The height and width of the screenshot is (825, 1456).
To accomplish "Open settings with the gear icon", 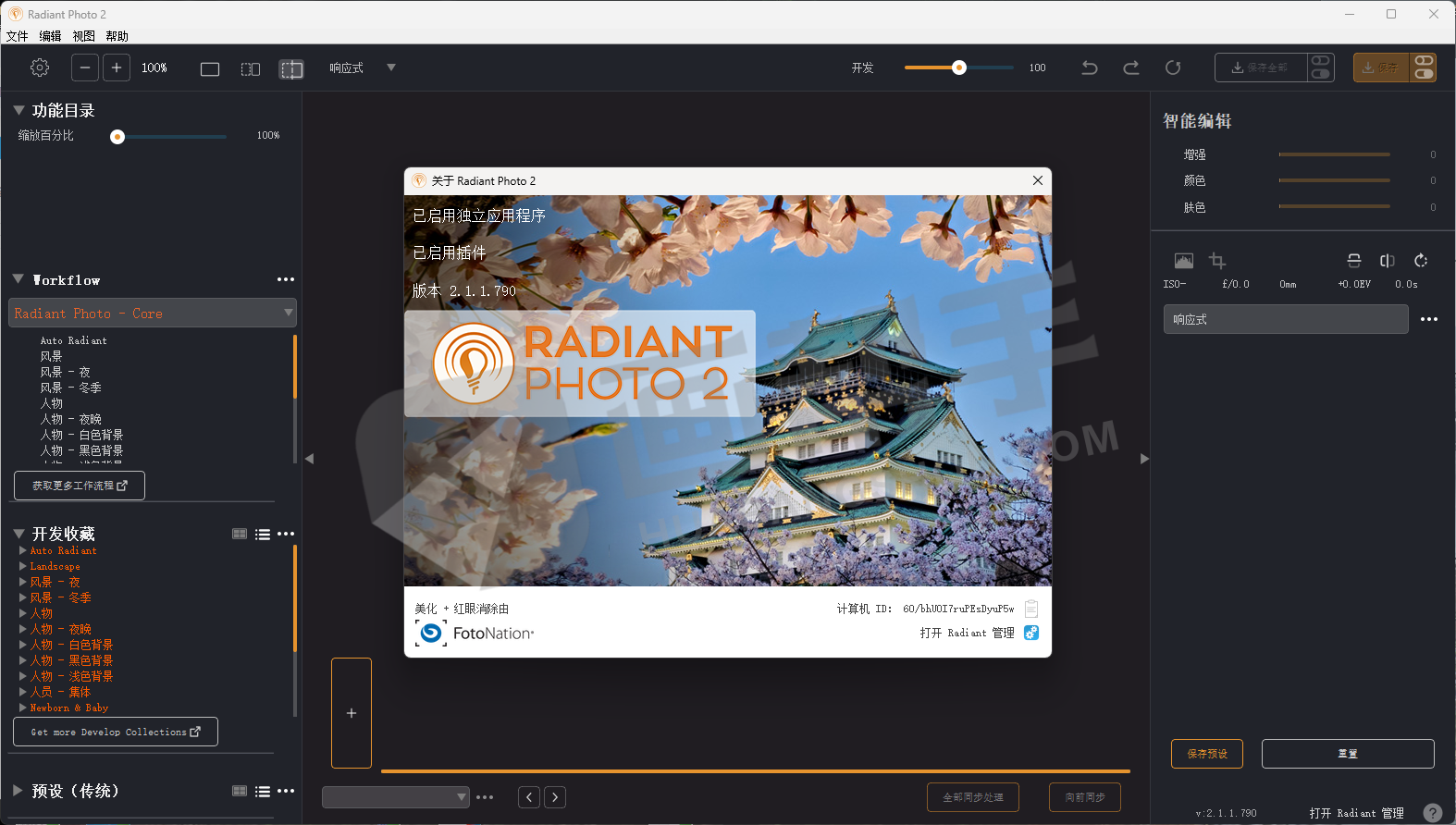I will [x=40, y=68].
